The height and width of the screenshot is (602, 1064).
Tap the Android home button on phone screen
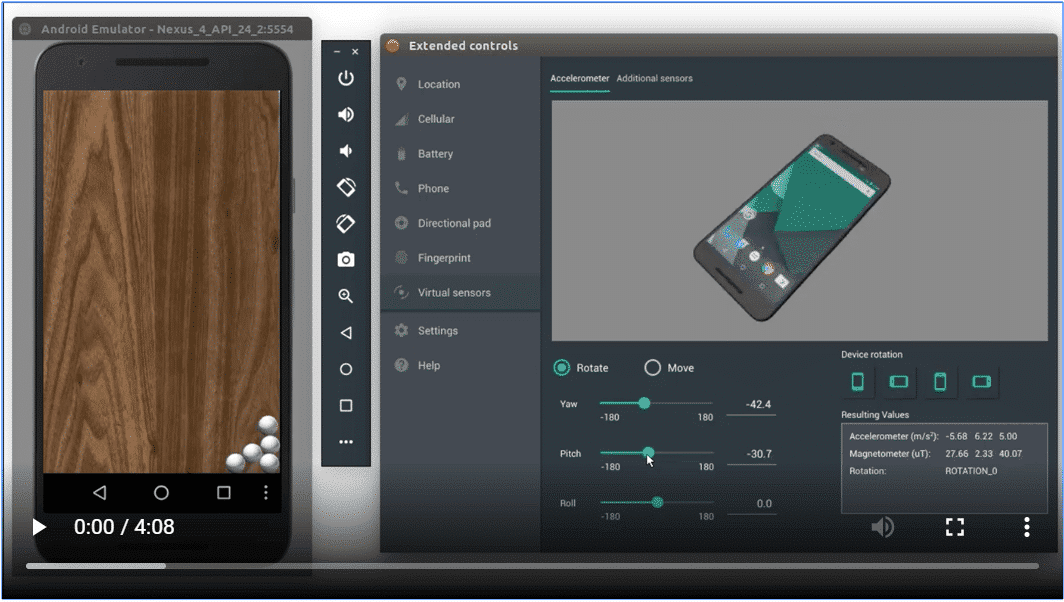(x=161, y=493)
